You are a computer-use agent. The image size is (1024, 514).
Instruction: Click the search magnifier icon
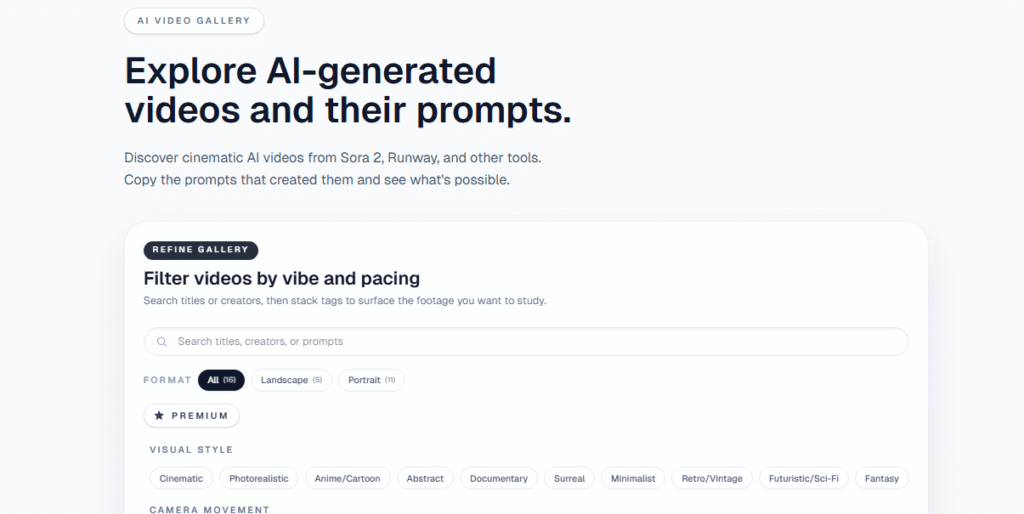162,342
